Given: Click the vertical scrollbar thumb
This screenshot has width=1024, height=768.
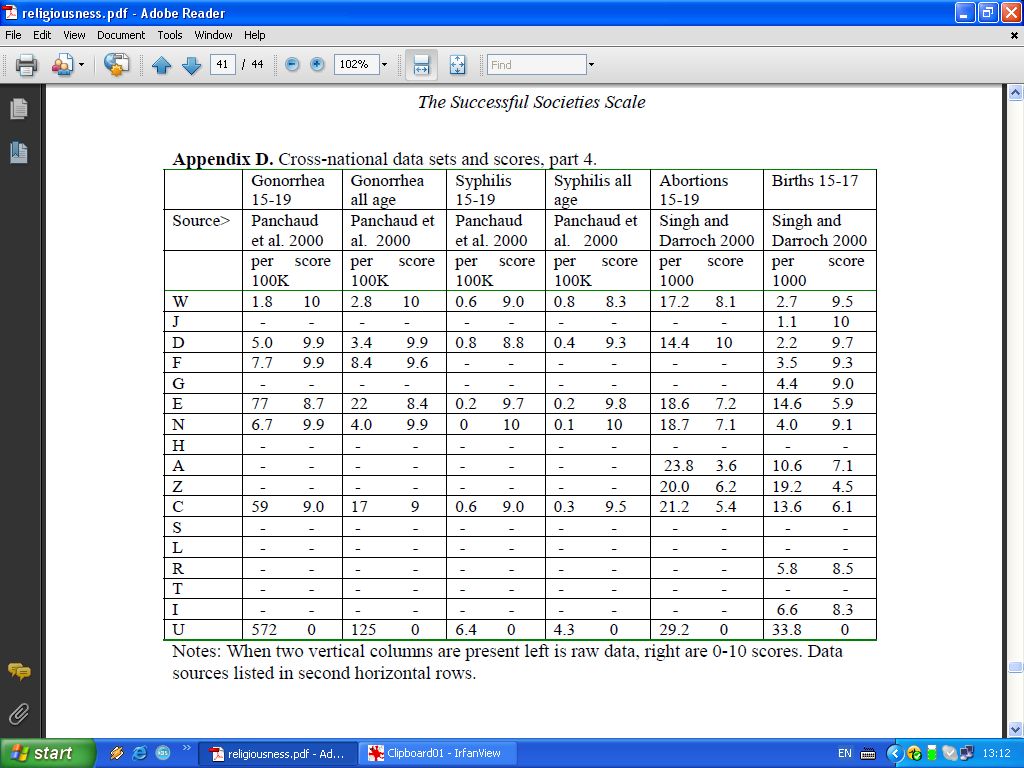Looking at the screenshot, I should pyautogui.click(x=1015, y=667).
